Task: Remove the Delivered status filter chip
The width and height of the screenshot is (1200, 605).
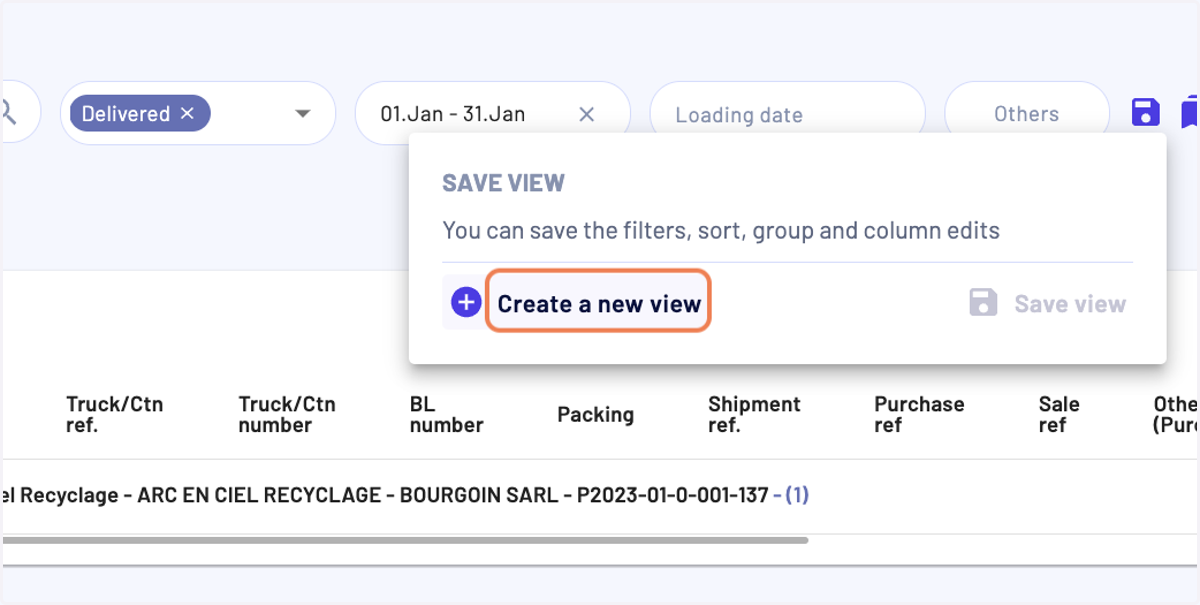Action: [x=187, y=114]
